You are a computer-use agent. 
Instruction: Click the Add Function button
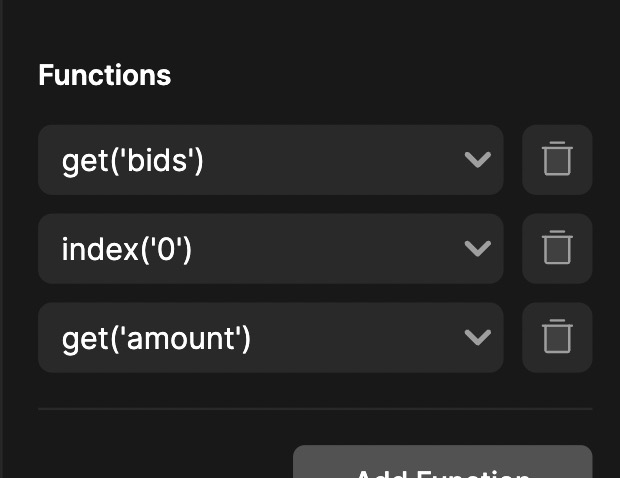442,462
